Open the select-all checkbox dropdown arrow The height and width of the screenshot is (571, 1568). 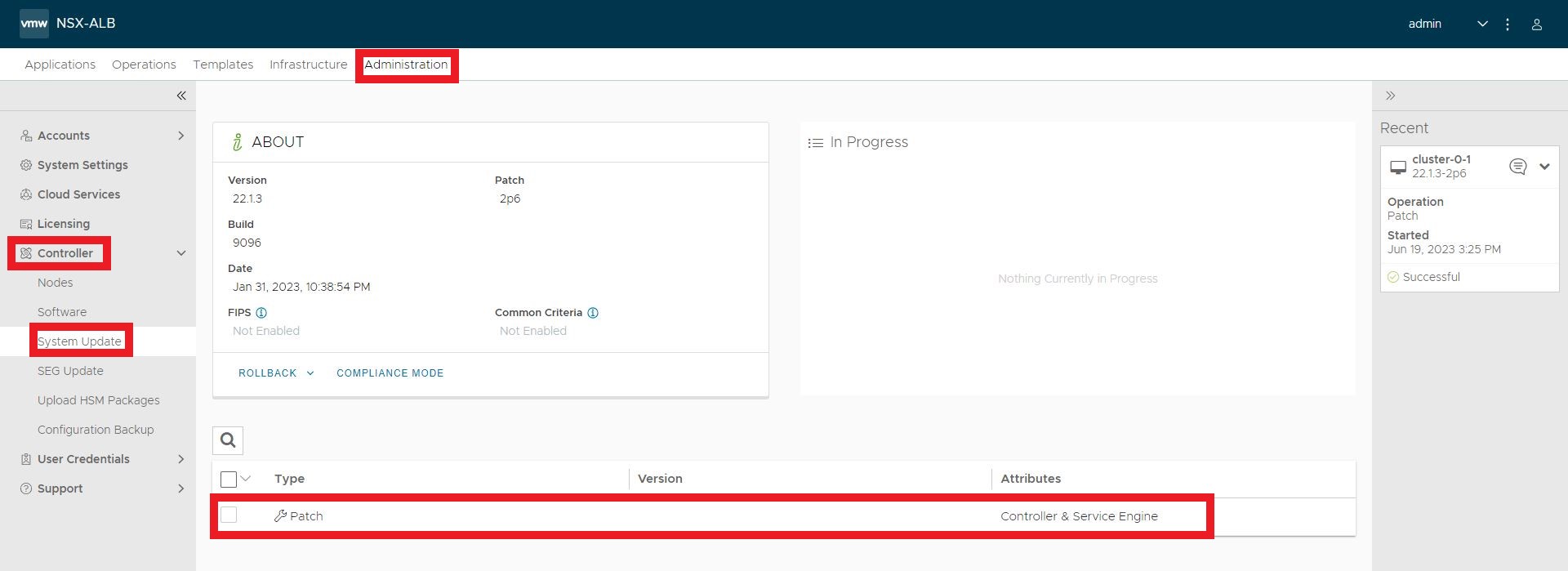pyautogui.click(x=245, y=479)
